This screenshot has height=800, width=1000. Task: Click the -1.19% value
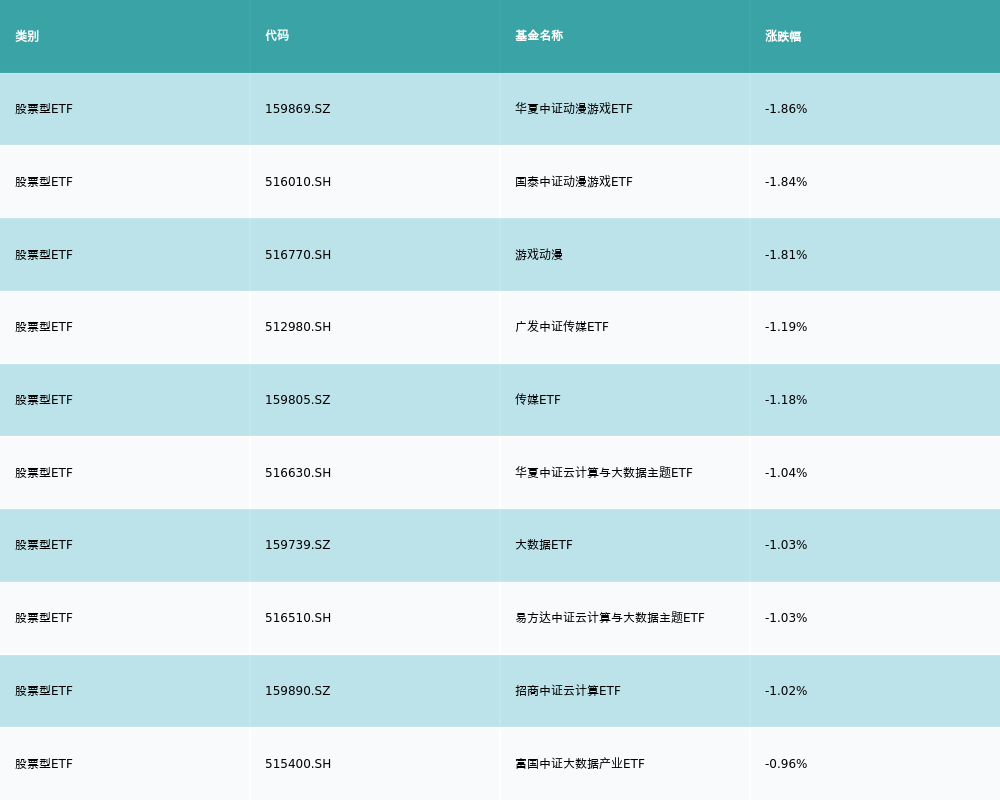786,327
